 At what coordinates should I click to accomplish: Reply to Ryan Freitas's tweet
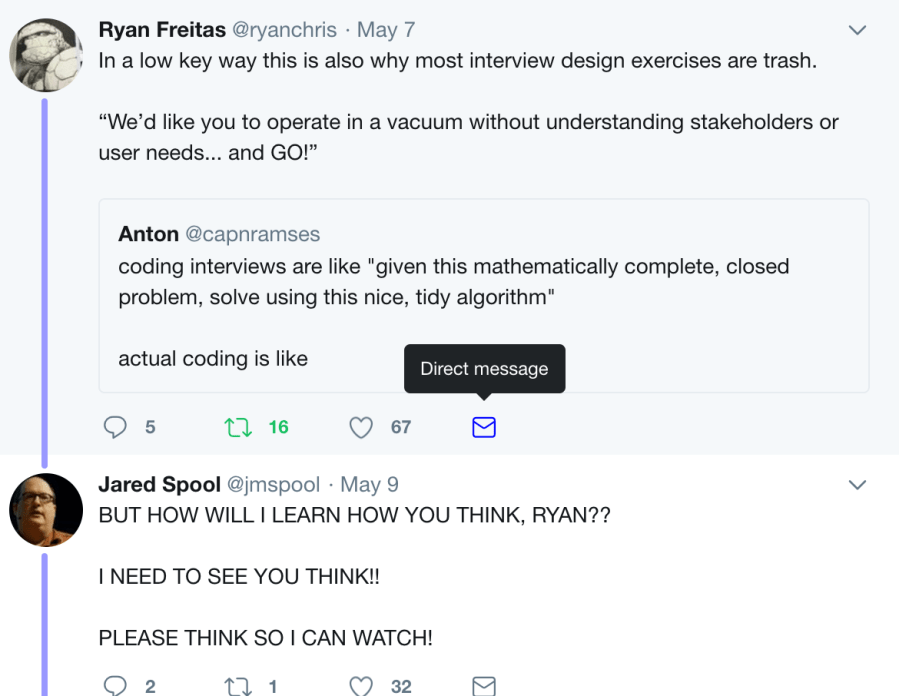[x=116, y=427]
